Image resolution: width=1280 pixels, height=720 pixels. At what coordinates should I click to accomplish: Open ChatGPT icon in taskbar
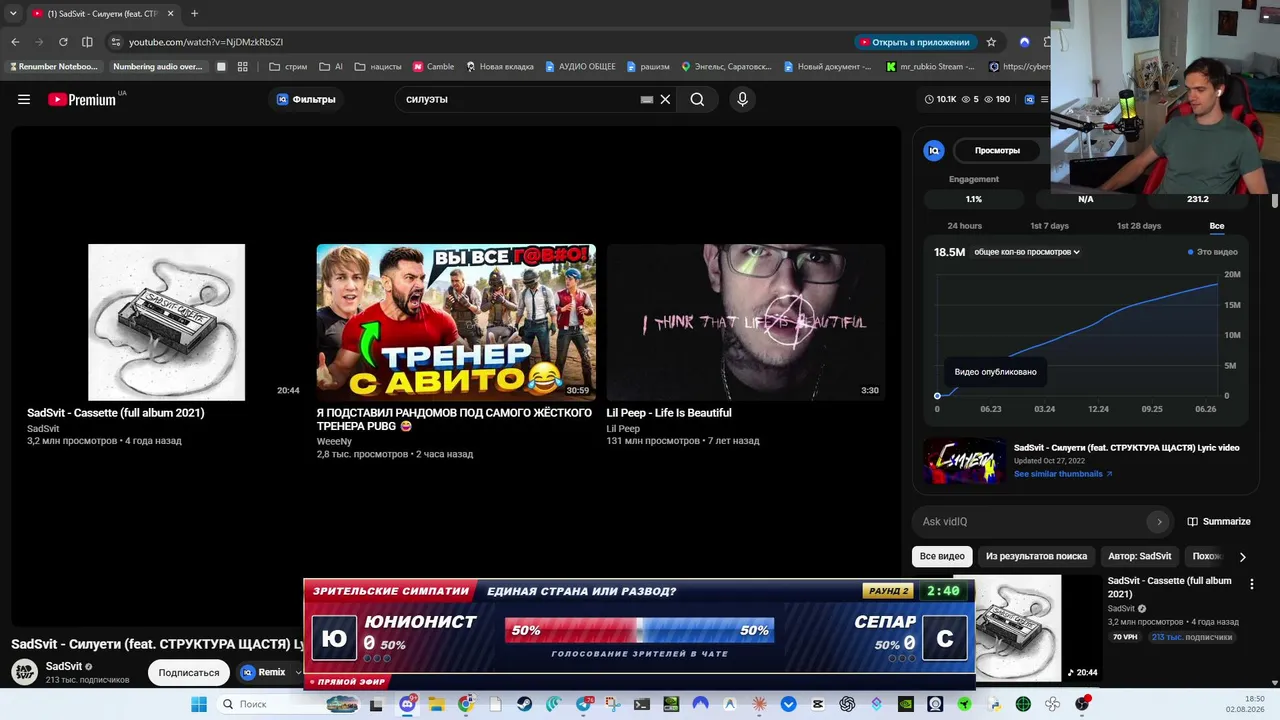[847, 704]
